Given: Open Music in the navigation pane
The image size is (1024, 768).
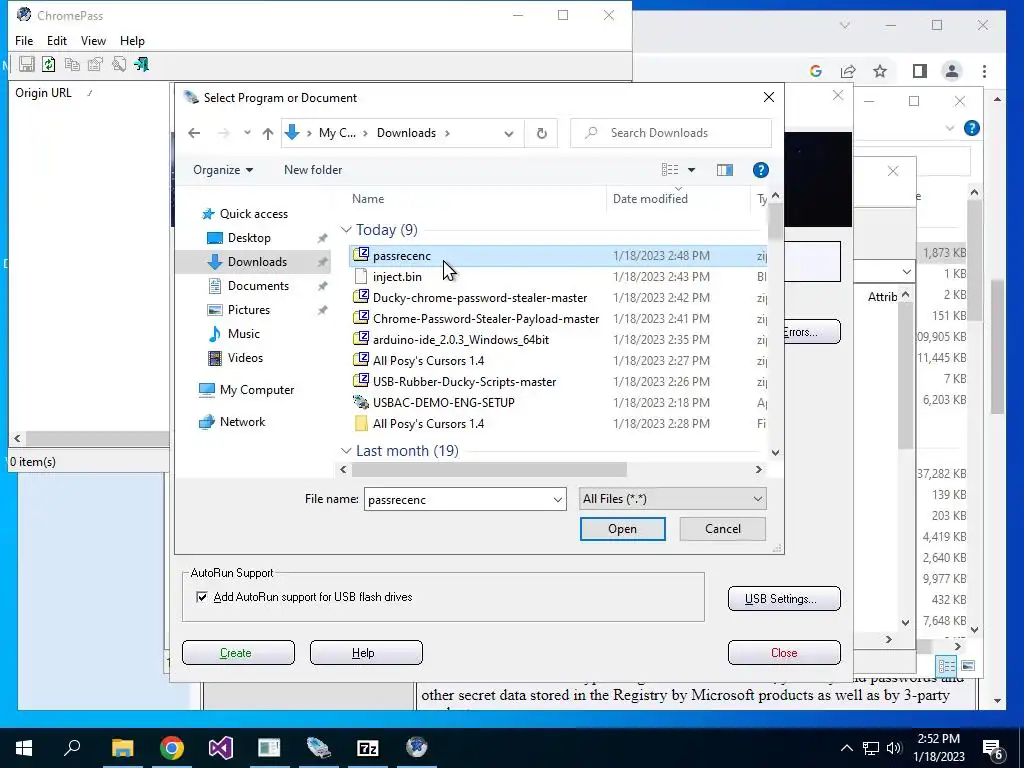Looking at the screenshot, I should point(244,334).
